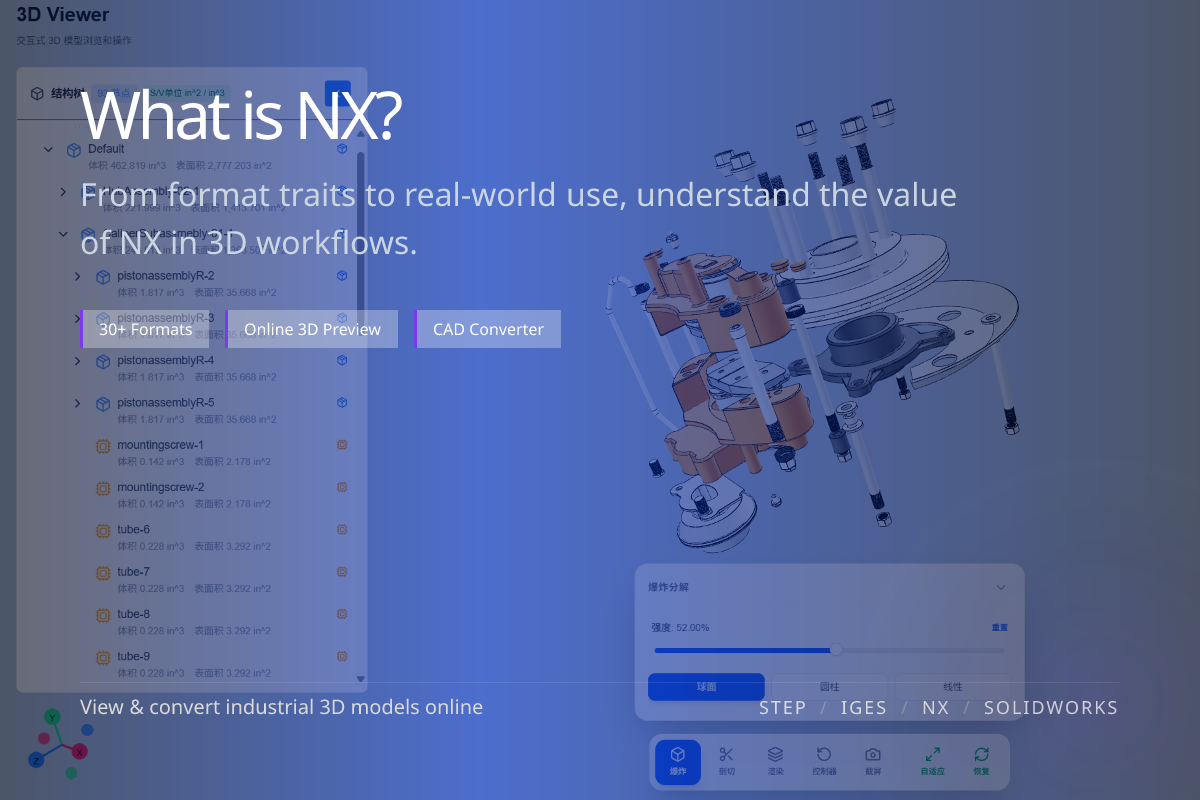Expand the pistonassemblyR-3 node
Image resolution: width=1200 pixels, height=800 pixels.
point(78,319)
